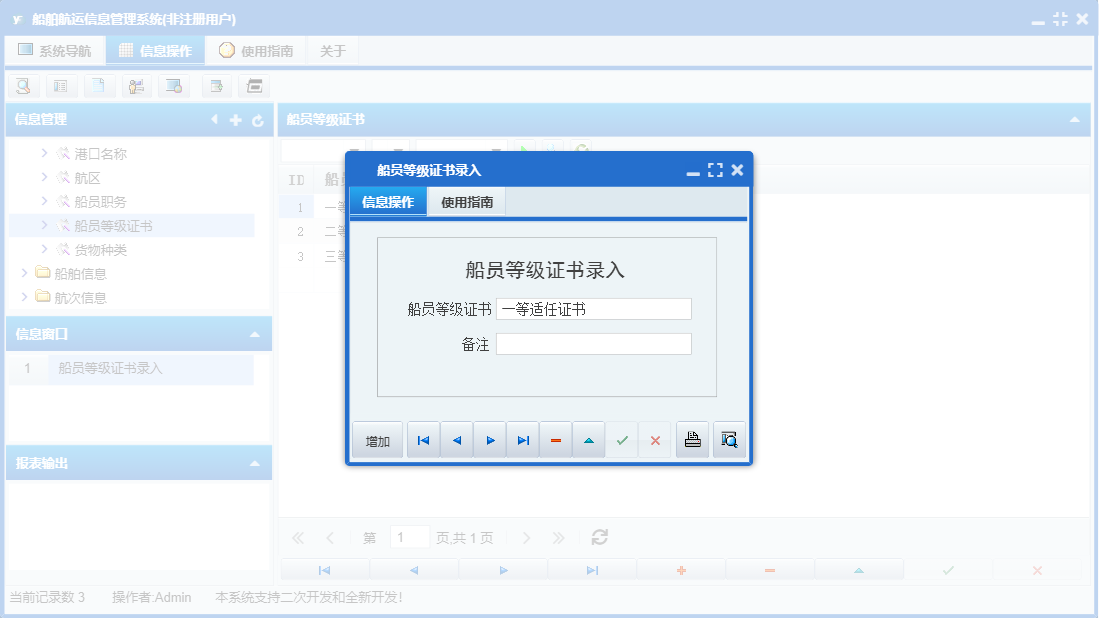Expand the 港口名称 tree node
1099x618 pixels.
[44, 153]
